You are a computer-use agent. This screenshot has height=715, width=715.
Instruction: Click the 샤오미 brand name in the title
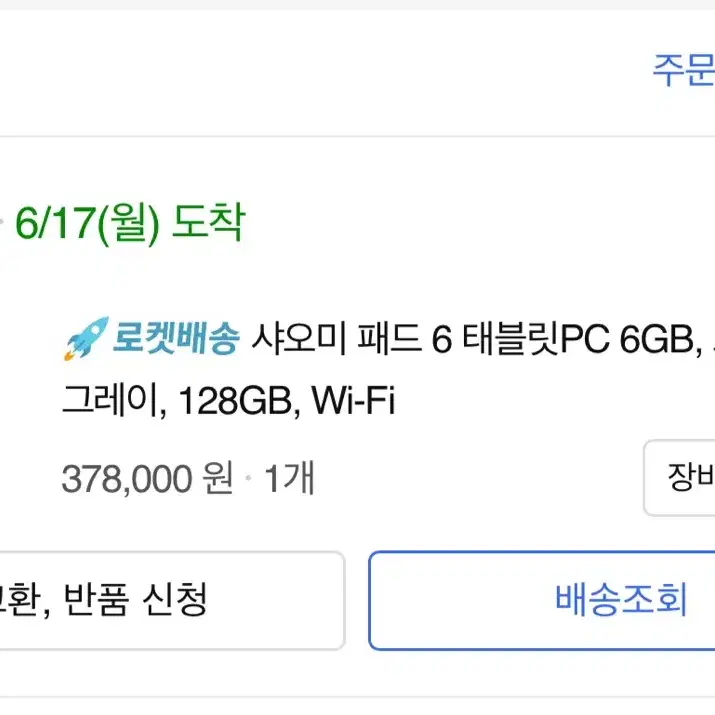299,339
